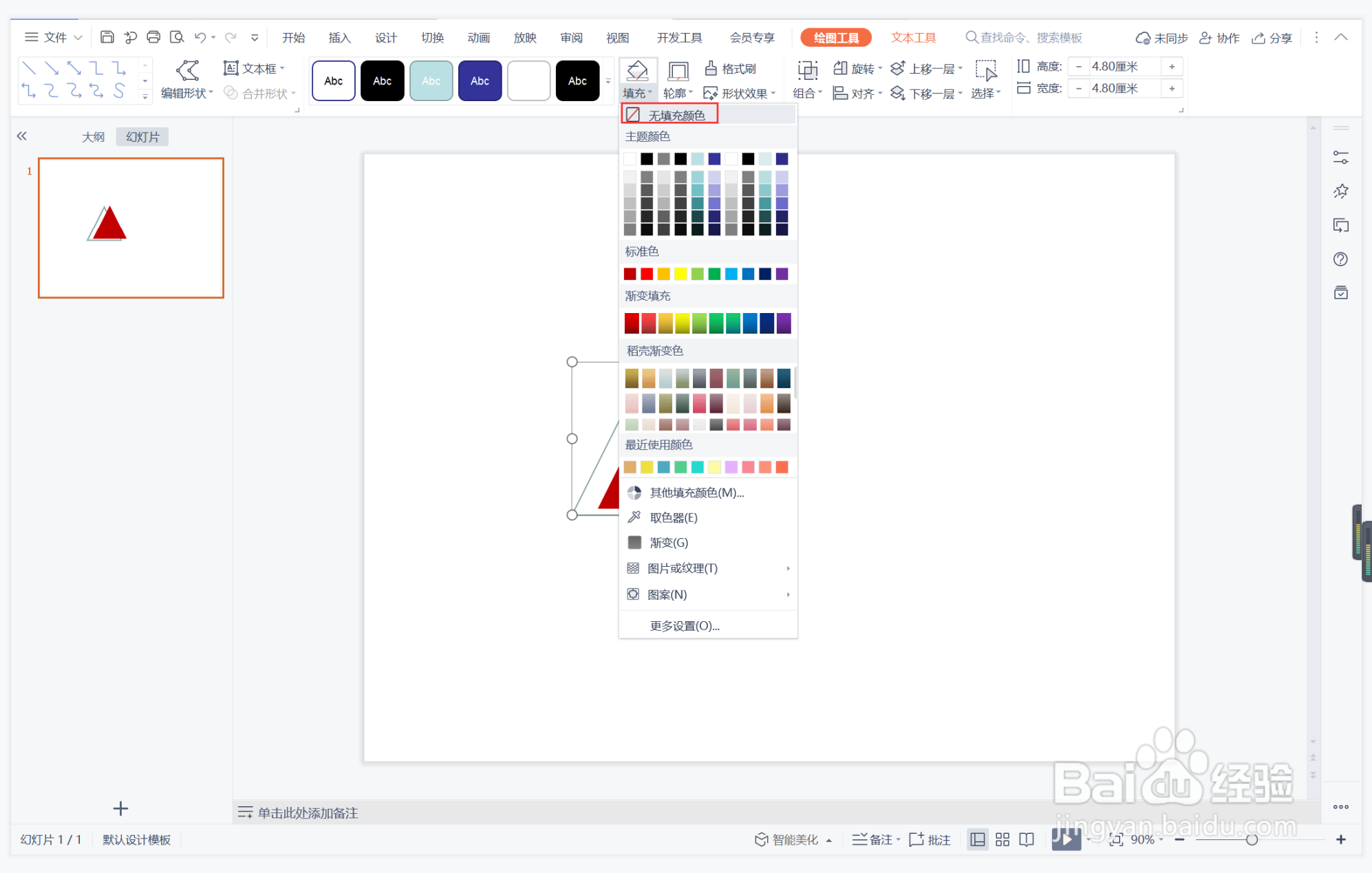Click the Edit Shape (编辑形状) icon

[x=187, y=69]
